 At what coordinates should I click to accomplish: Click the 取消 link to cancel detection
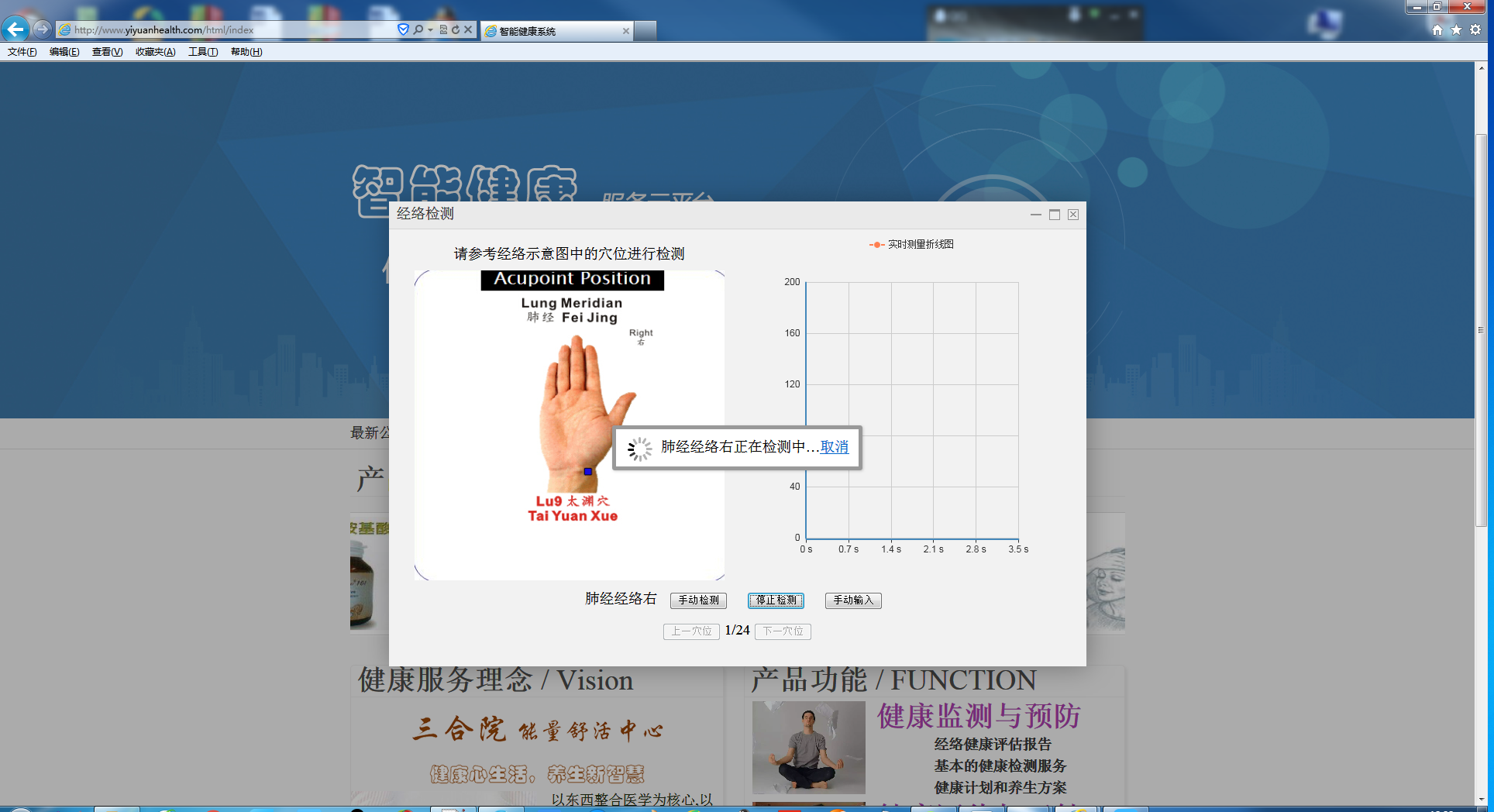[835, 447]
